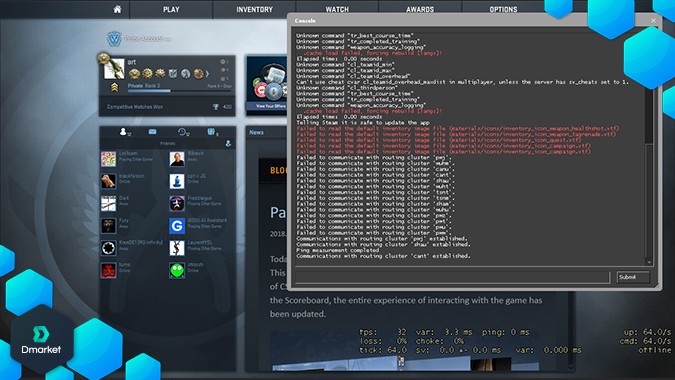Select friend LaurentYSL's avatar
The width and height of the screenshot is (675, 380).
[x=177, y=248]
